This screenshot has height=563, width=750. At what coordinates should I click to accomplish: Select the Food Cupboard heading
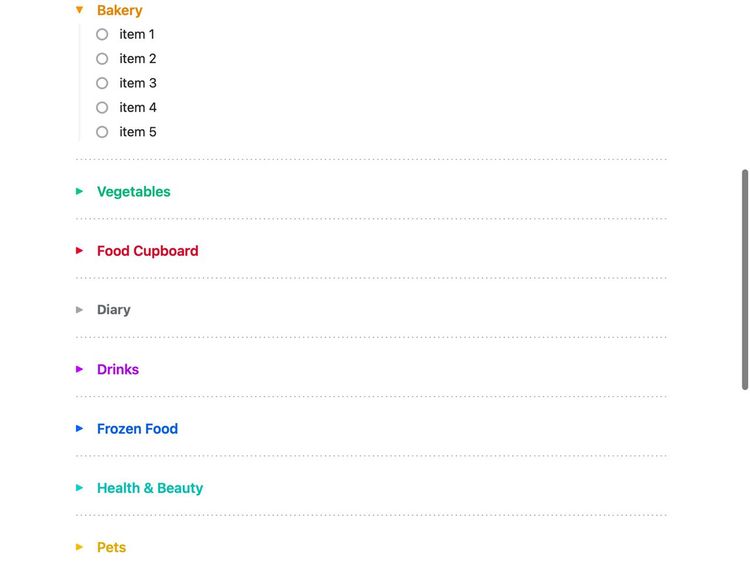[147, 251]
